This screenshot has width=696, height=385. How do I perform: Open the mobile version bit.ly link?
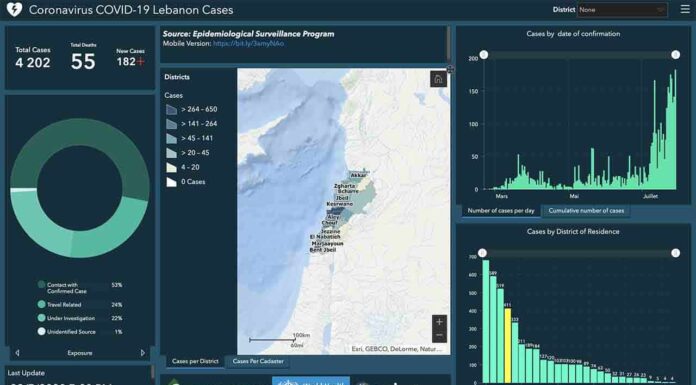(249, 44)
